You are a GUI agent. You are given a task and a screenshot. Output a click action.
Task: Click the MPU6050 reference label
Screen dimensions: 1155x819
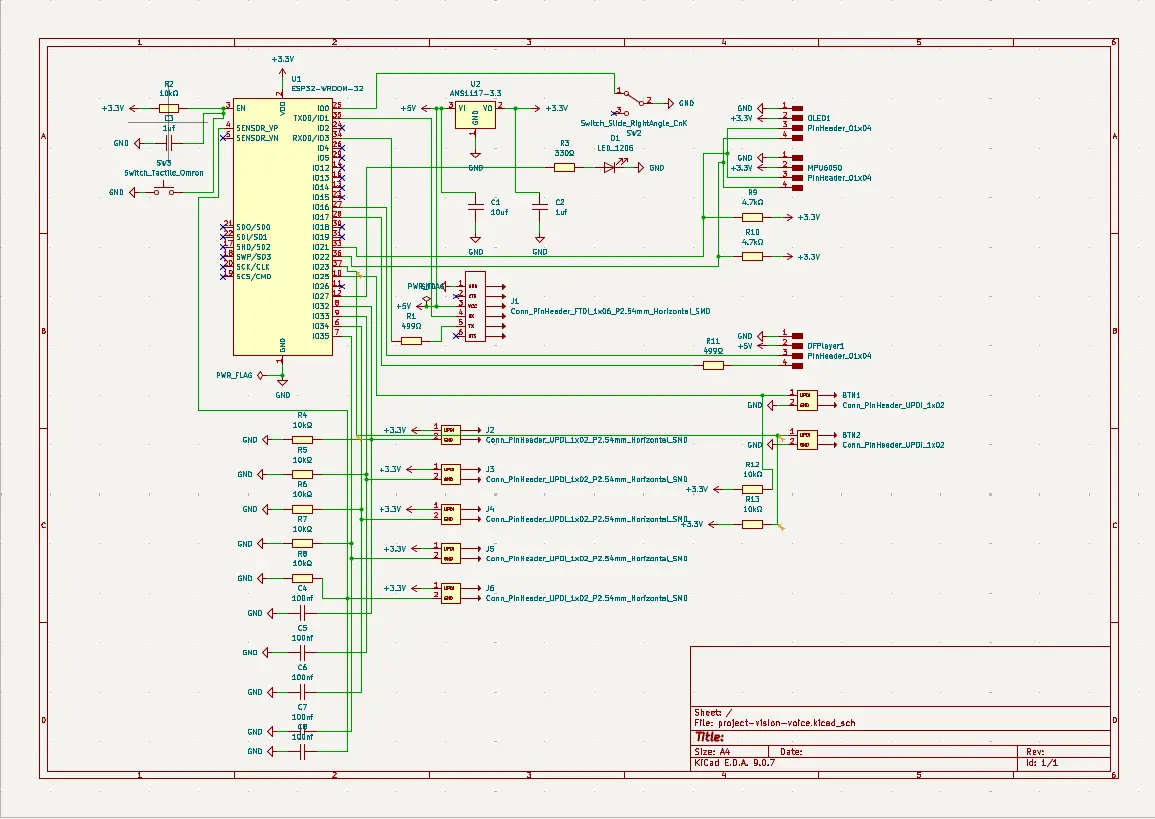[824, 168]
